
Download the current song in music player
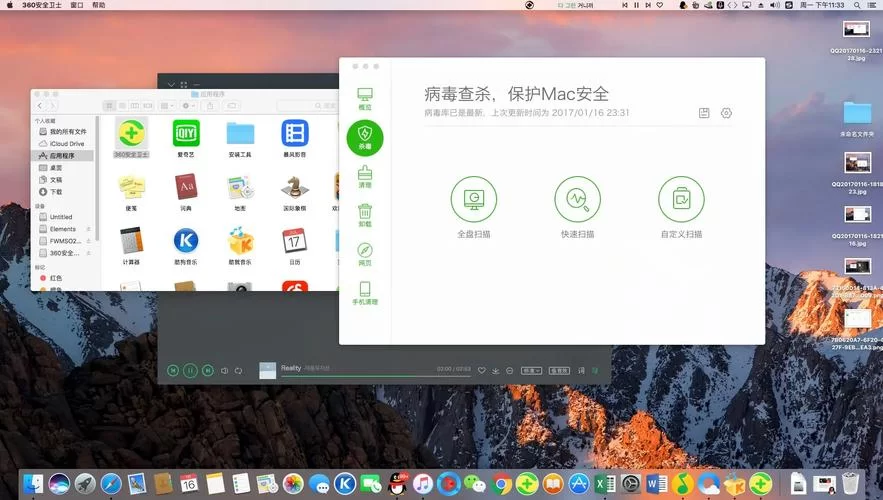click(496, 370)
